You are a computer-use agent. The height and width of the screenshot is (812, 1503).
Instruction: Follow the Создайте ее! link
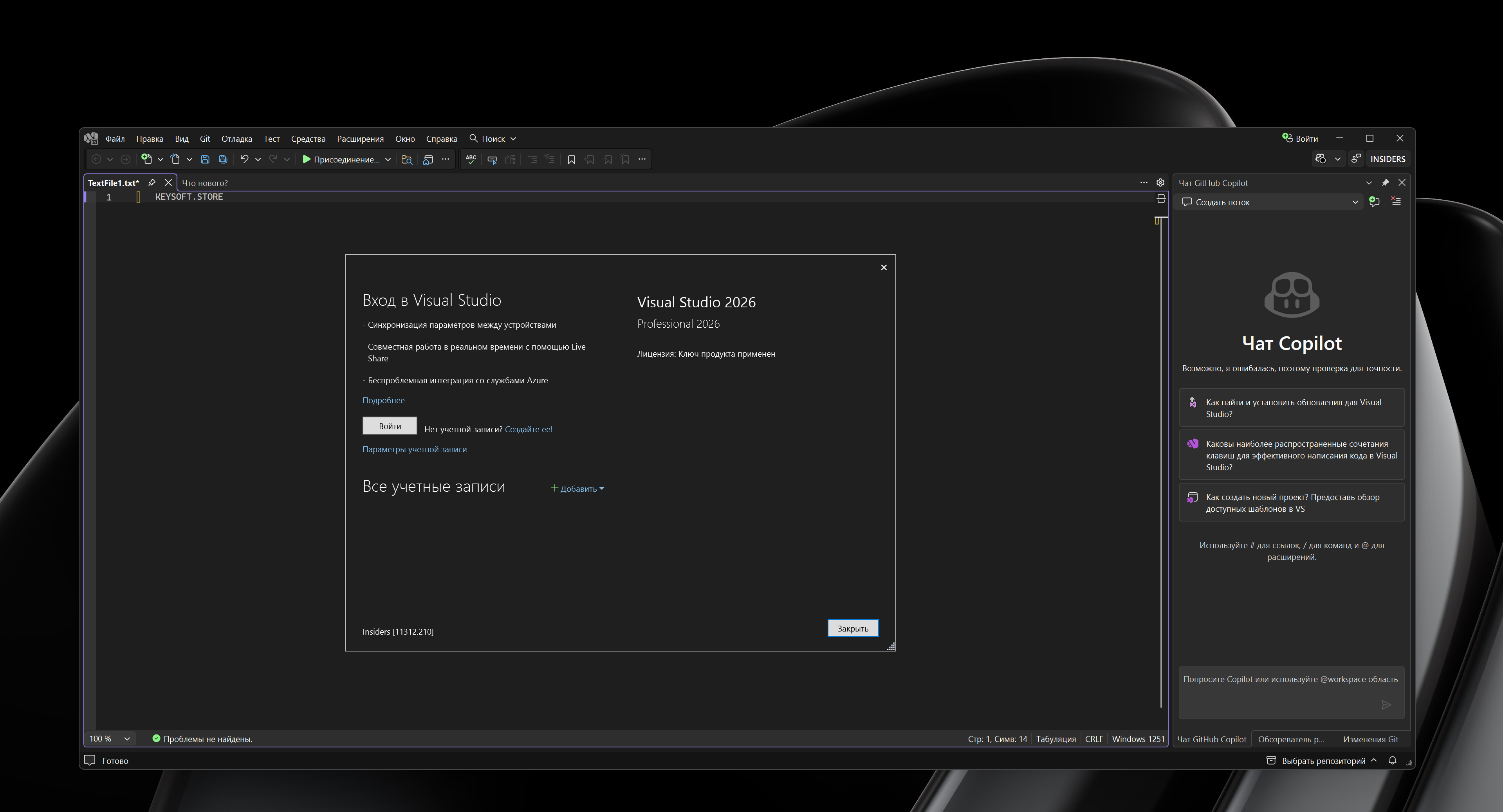(528, 429)
